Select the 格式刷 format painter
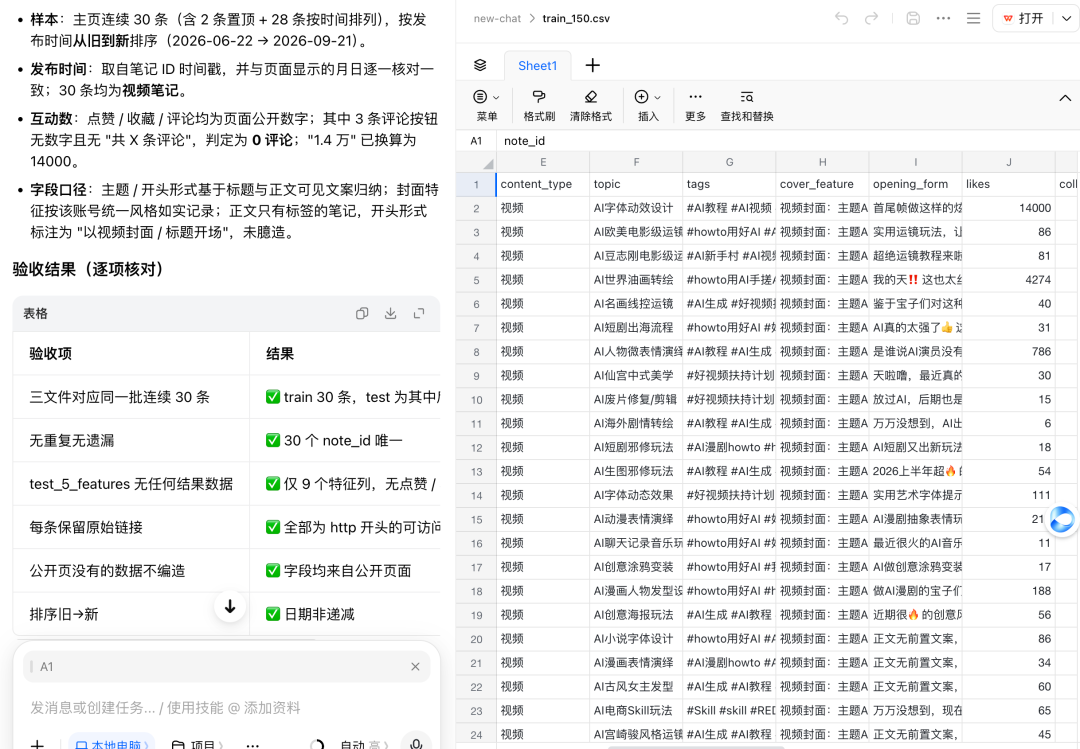This screenshot has height=749, width=1080. 539,105
